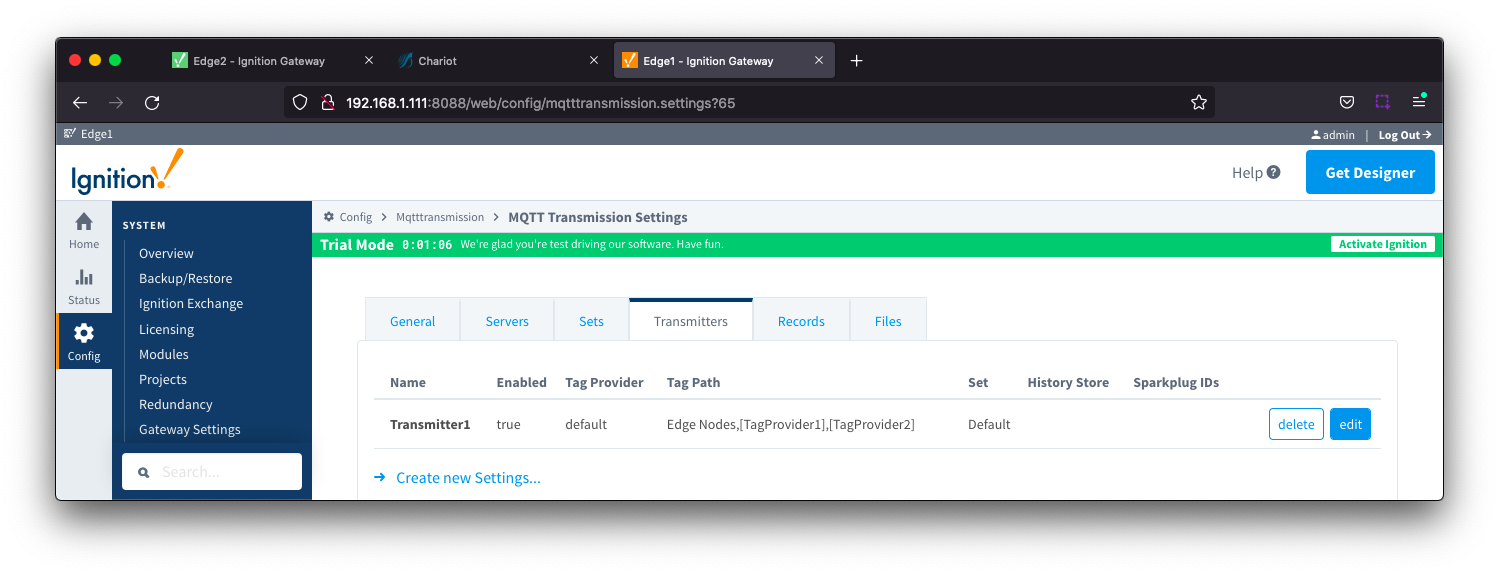Open the Mqtttransmission breadcrumb link
This screenshot has height=574, width=1499.
point(440,217)
